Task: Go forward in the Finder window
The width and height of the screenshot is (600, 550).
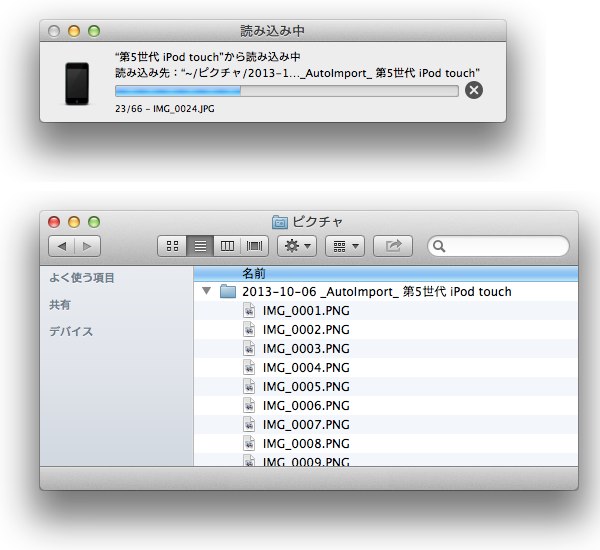Action: tap(88, 246)
